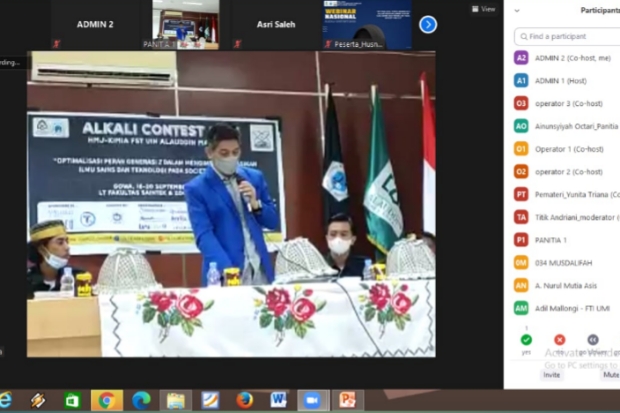
Task: Open the View layout option
Action: point(484,9)
